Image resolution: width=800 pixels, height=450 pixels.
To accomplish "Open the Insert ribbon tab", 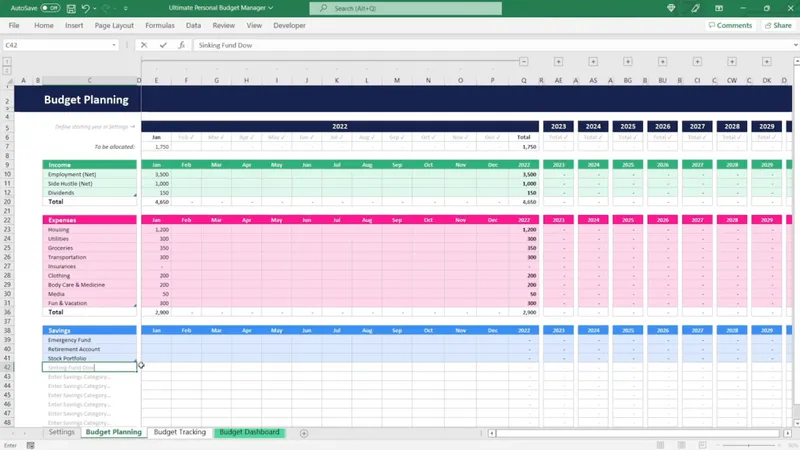I will click(x=74, y=26).
